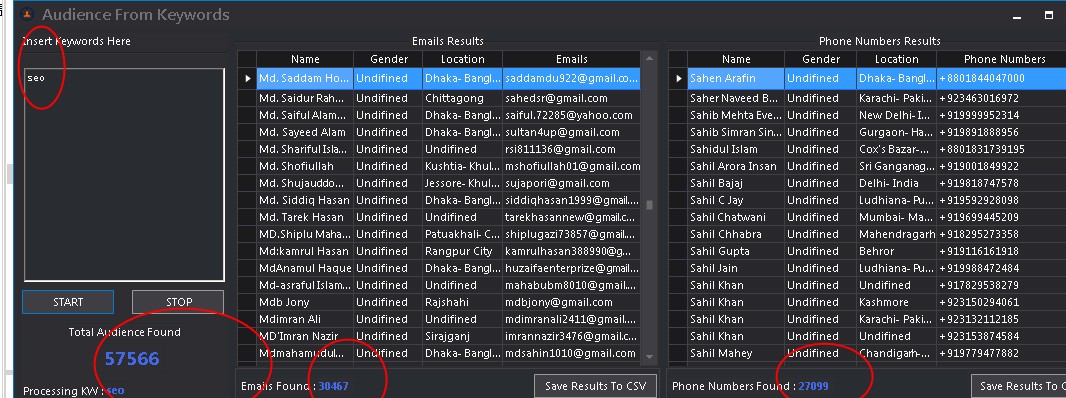The height and width of the screenshot is (398, 1066).
Task: Click the 27099 phone numbers found count
Action: tap(814, 386)
